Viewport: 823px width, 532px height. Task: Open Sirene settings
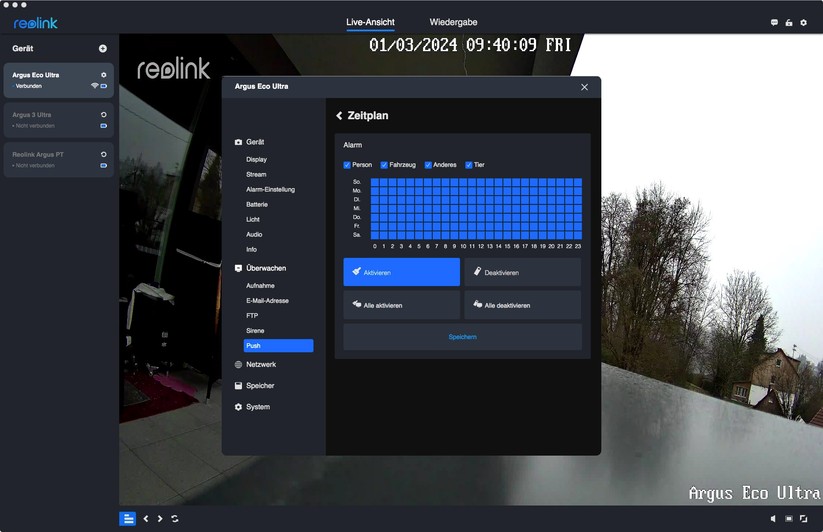tap(255, 331)
